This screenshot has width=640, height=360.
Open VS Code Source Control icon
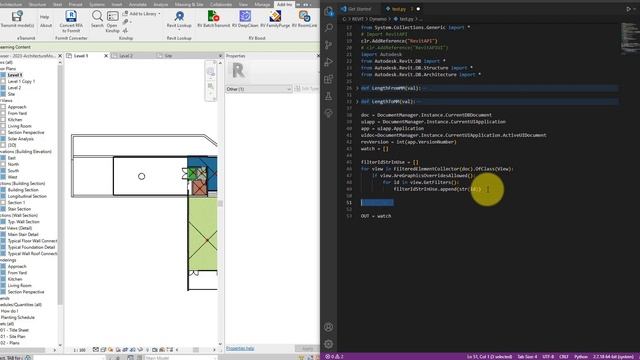tap(329, 44)
